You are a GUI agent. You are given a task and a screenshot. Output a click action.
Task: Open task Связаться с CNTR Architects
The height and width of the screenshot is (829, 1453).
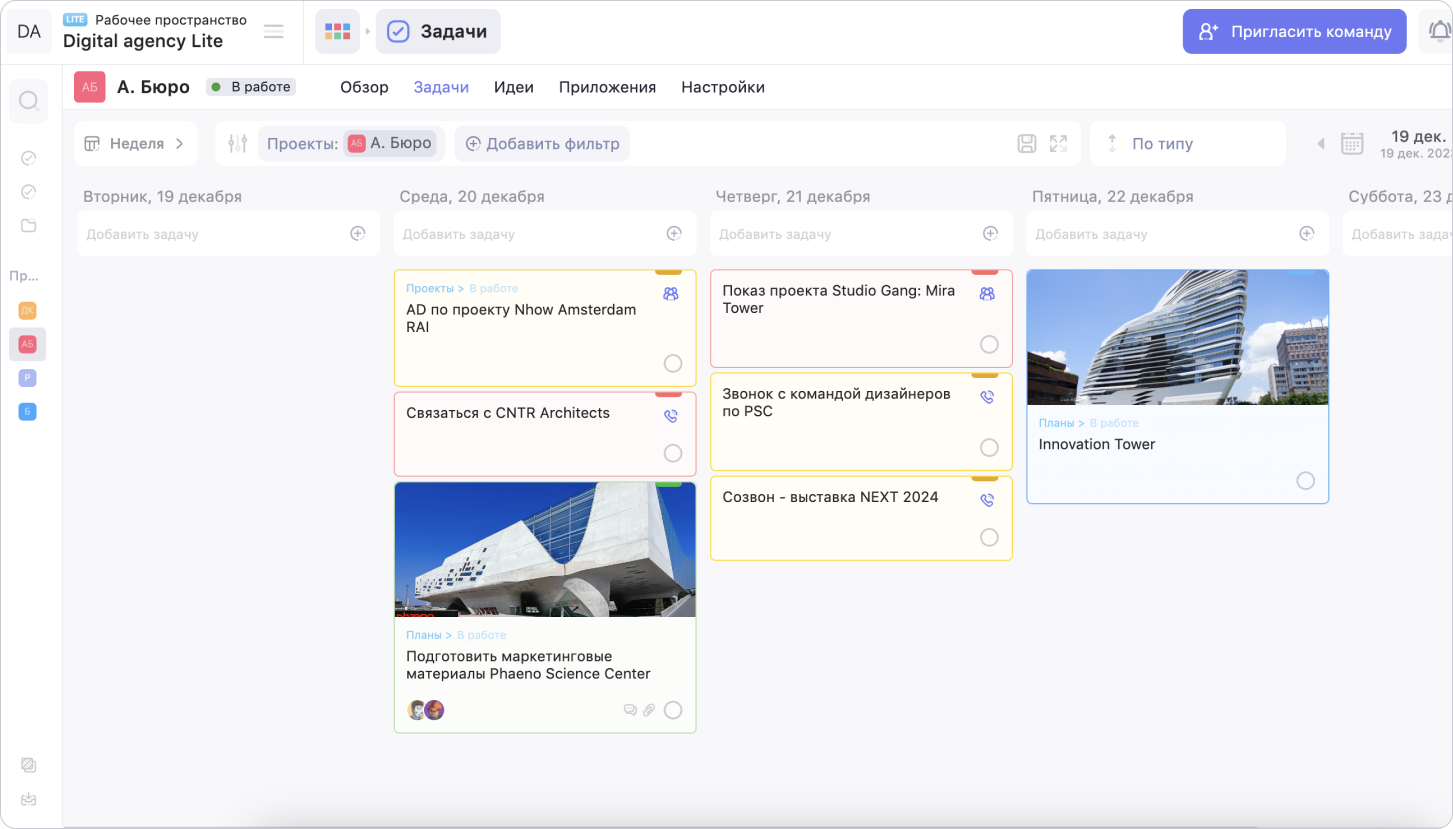(508, 413)
